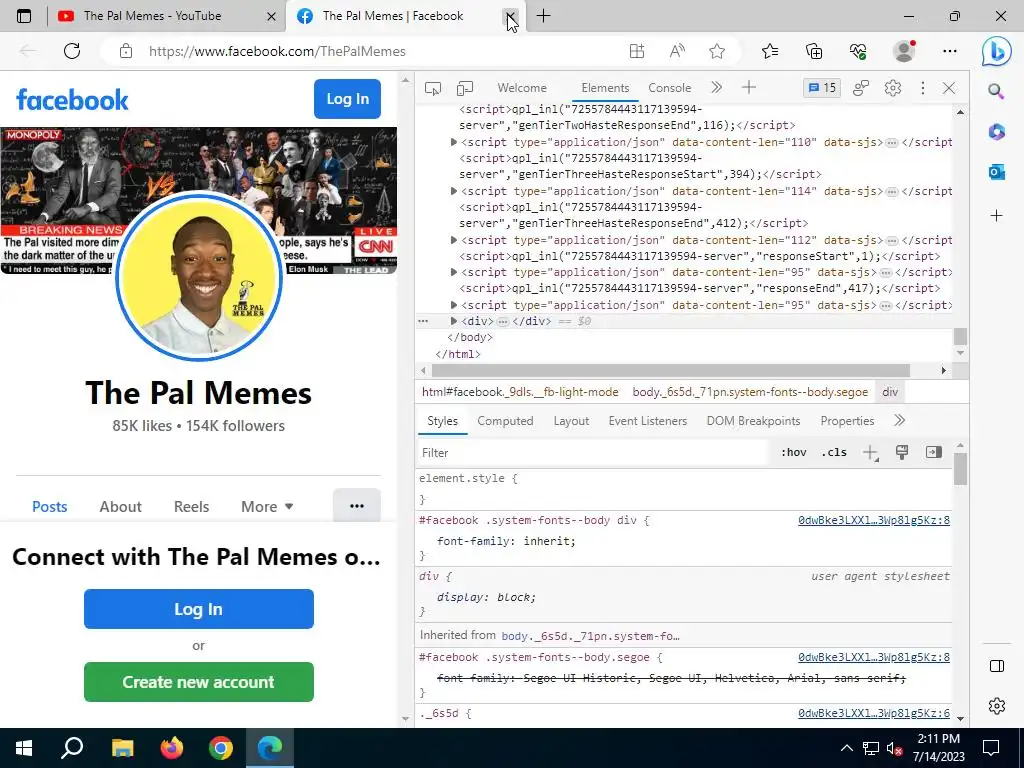Viewport: 1024px width, 768px height.
Task: Show more DevTools tabs chevron
Action: (x=716, y=88)
